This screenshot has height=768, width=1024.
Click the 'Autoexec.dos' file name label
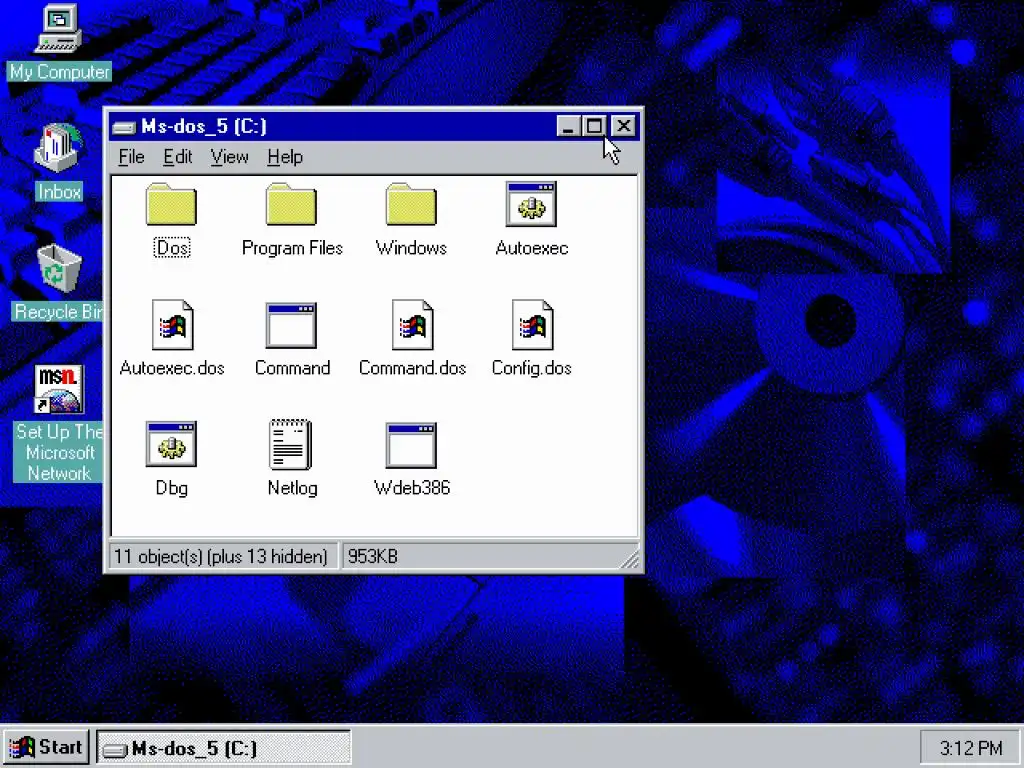point(172,368)
